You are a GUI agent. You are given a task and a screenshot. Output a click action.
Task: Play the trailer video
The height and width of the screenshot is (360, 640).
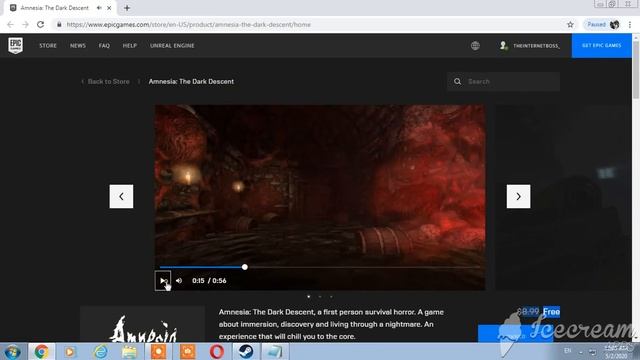[163, 281]
